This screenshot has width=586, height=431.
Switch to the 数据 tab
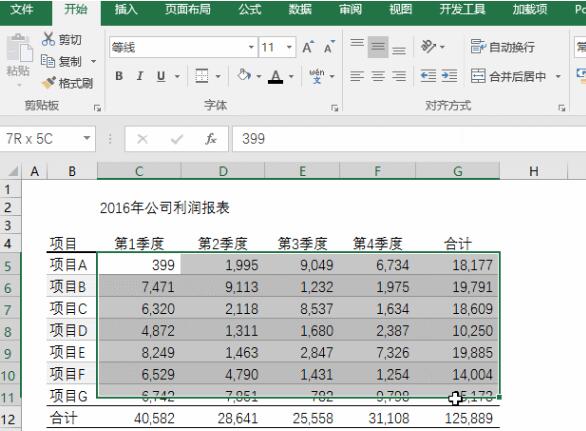click(x=300, y=9)
